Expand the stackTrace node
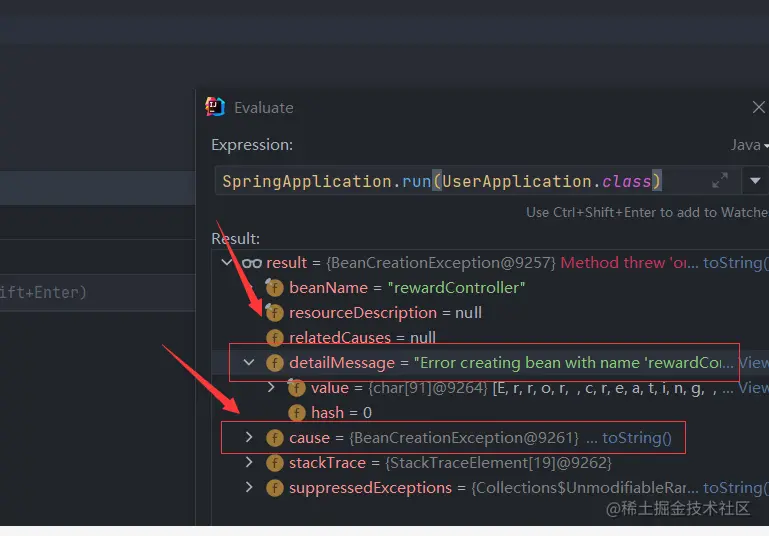Image resolution: width=769 pixels, height=536 pixels. pyautogui.click(x=249, y=462)
